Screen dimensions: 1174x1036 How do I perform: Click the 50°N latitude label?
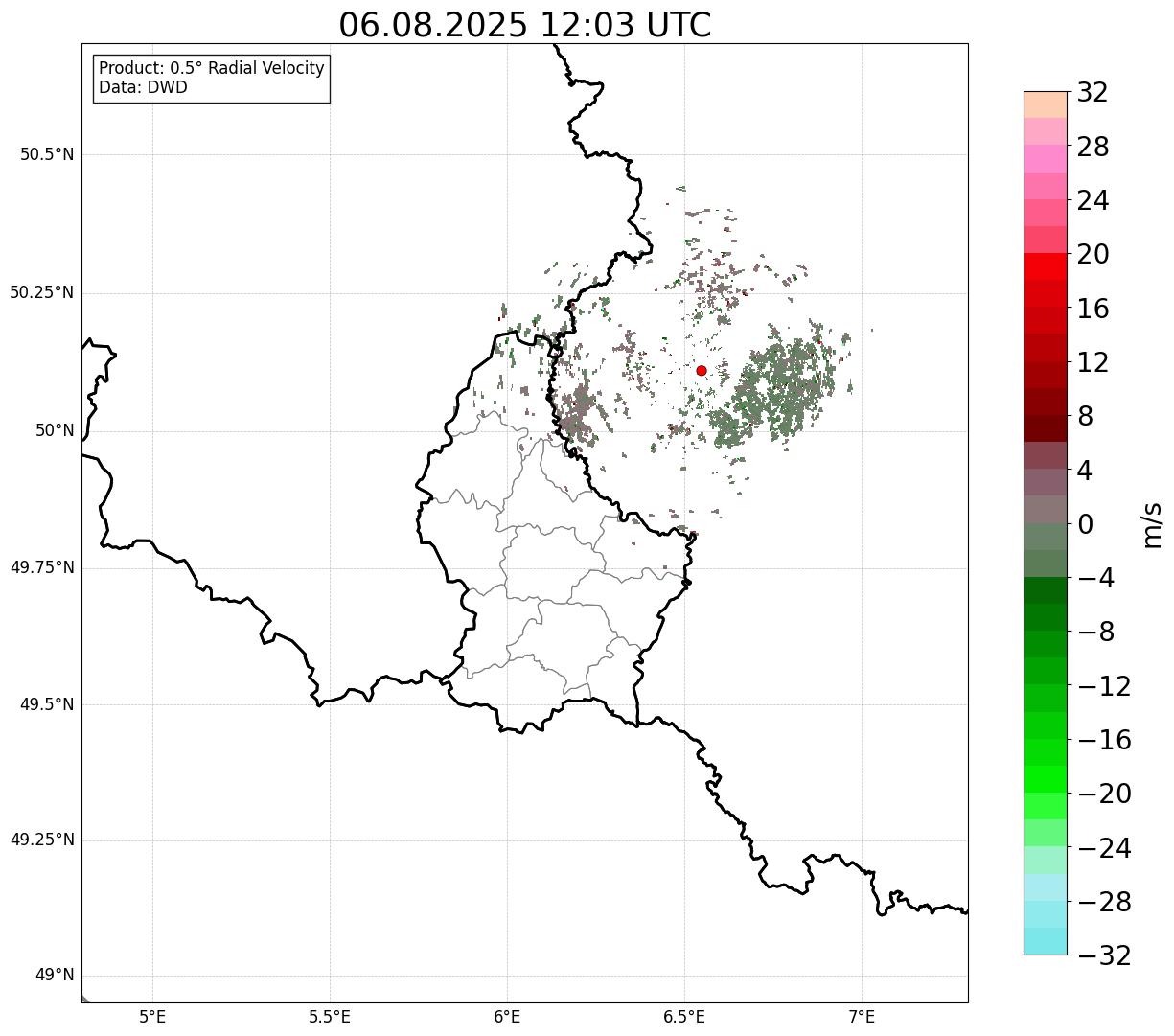(x=55, y=430)
